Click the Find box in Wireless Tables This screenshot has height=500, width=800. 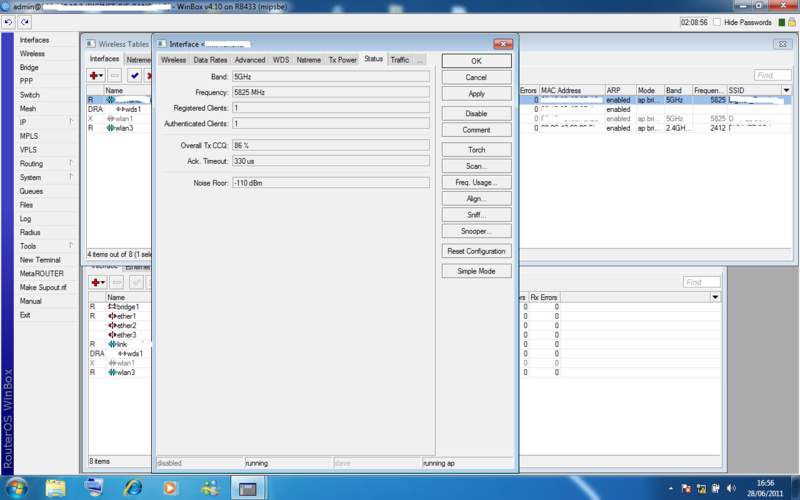pyautogui.click(x=772, y=76)
